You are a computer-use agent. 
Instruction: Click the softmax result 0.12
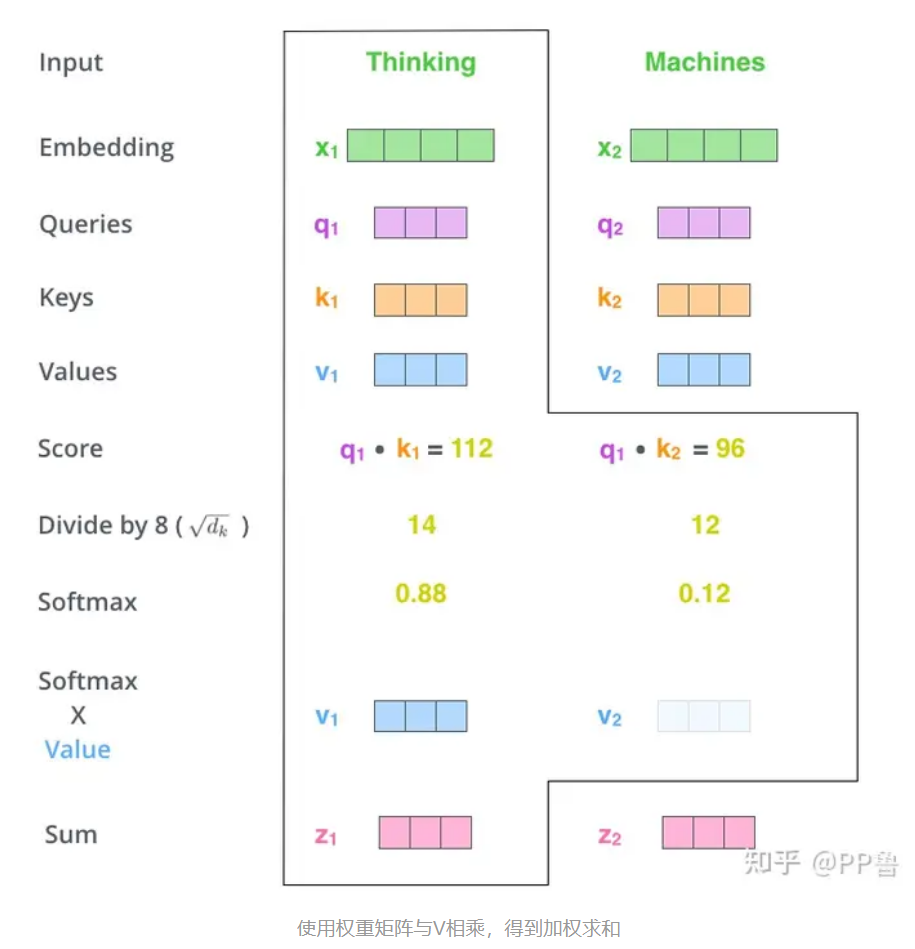tap(704, 593)
